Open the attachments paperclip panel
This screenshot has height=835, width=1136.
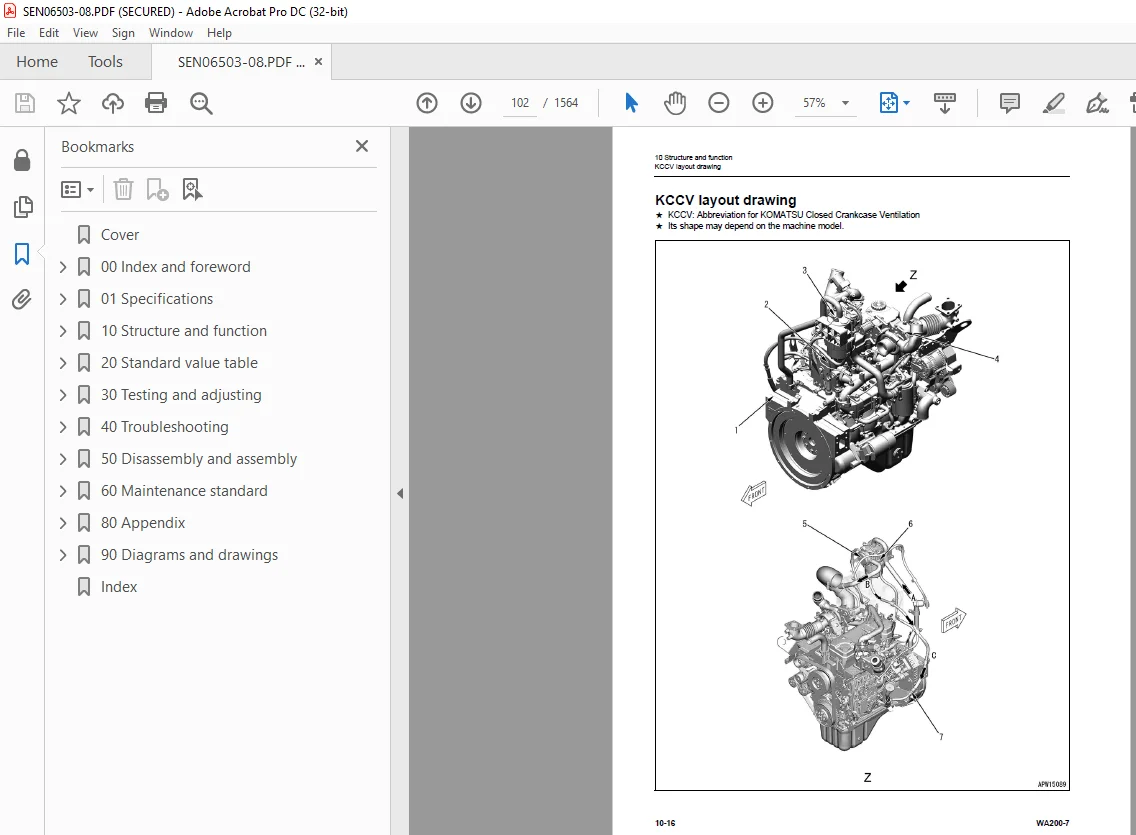[22, 299]
